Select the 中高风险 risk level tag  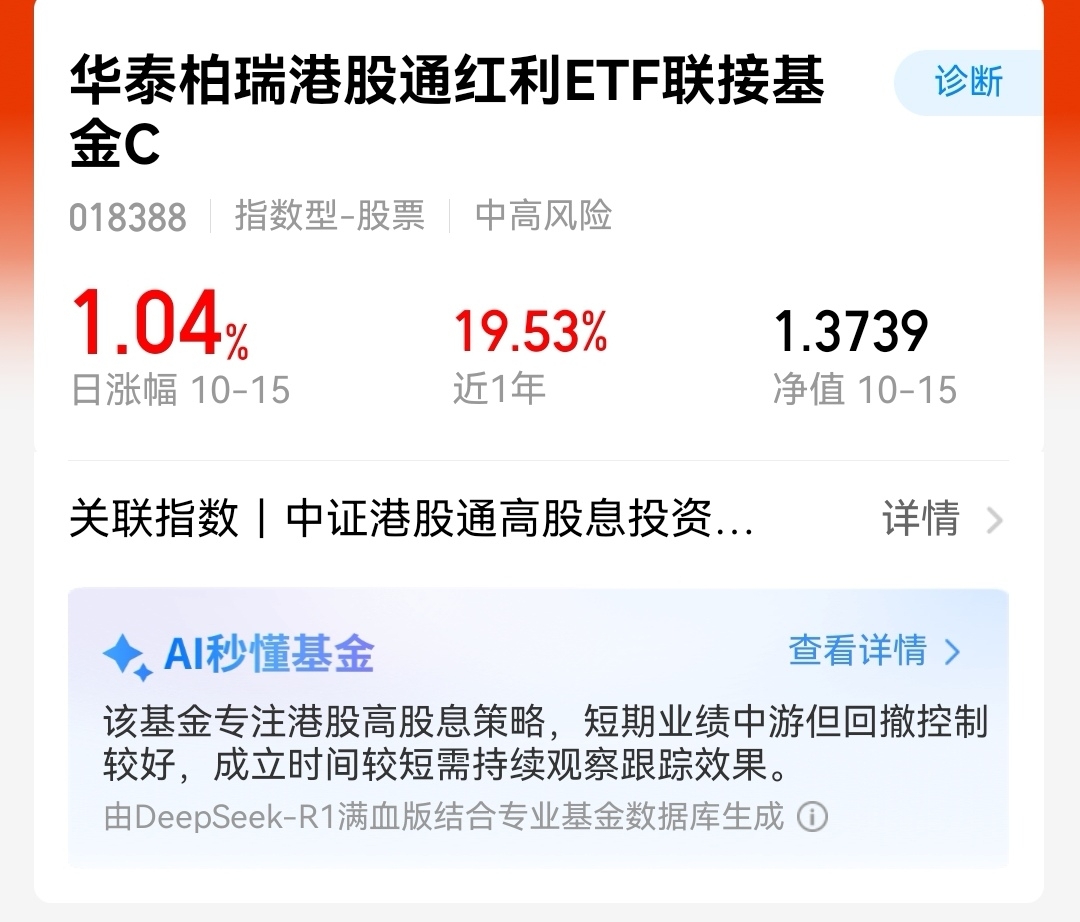coord(543,216)
